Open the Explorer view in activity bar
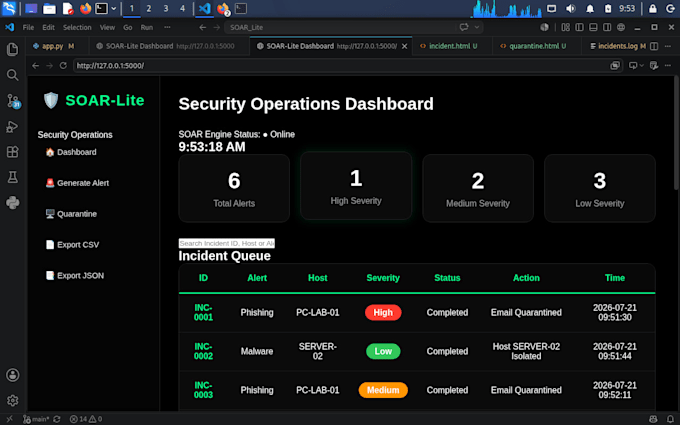This screenshot has height=425, width=680. pos(13,49)
